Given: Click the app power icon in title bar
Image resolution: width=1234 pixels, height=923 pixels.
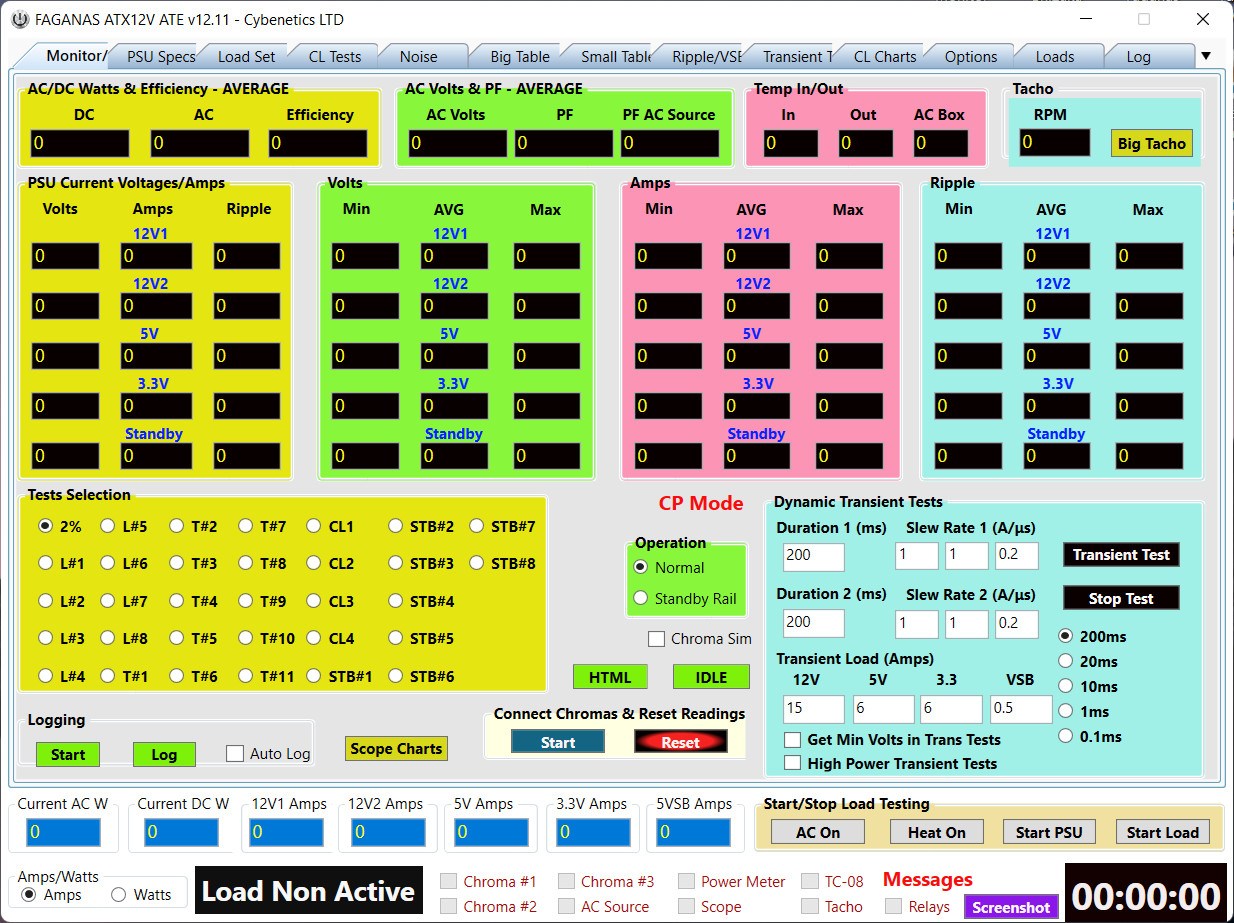Looking at the screenshot, I should 19,19.
